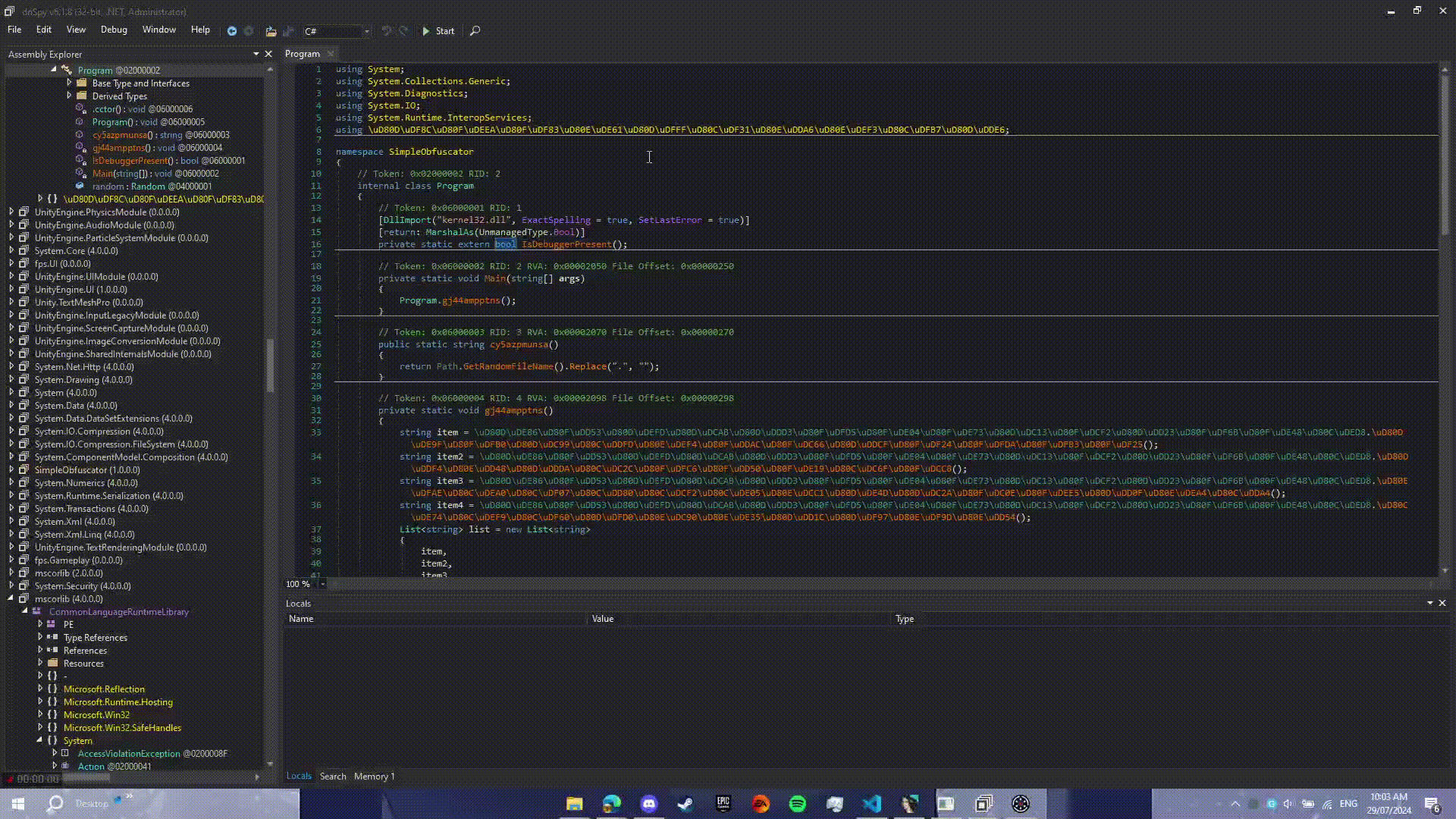Close the Assembly Explorer panel

point(268,54)
